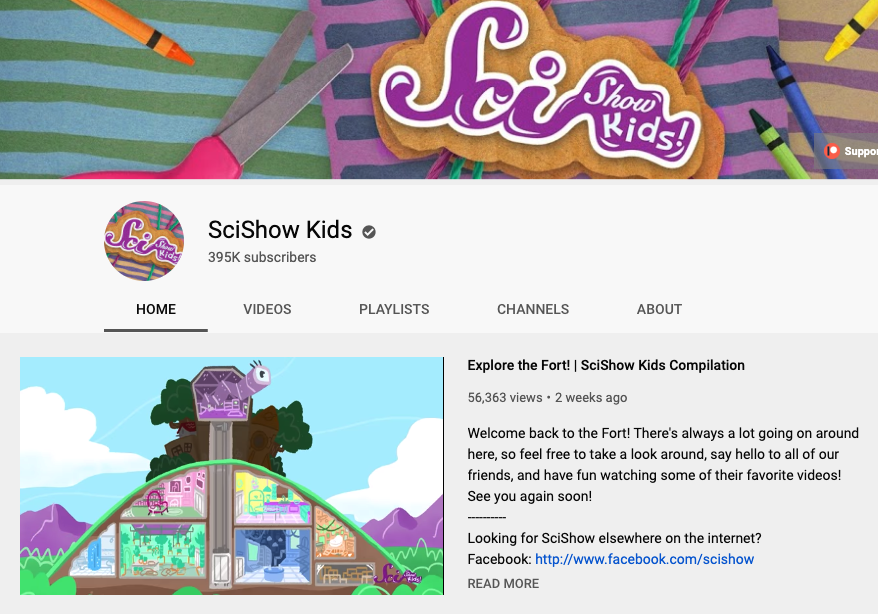Click the verified checkmark badge beside SciShow Kids
This screenshot has width=878, height=614.
[368, 232]
